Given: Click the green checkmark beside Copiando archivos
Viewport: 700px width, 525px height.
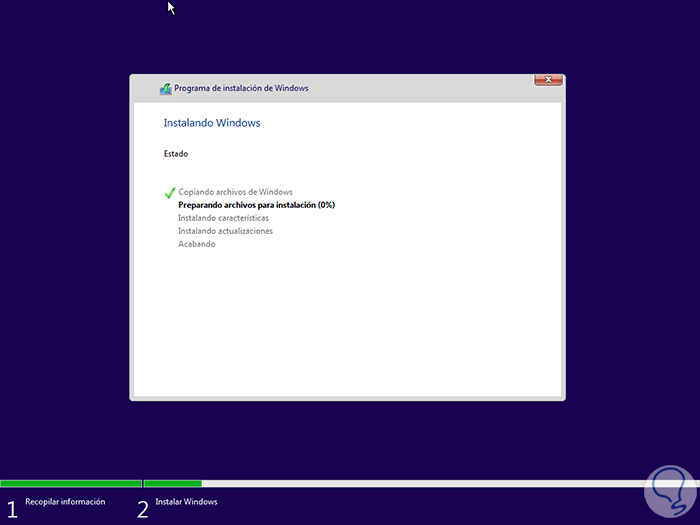Looking at the screenshot, I should (170, 193).
